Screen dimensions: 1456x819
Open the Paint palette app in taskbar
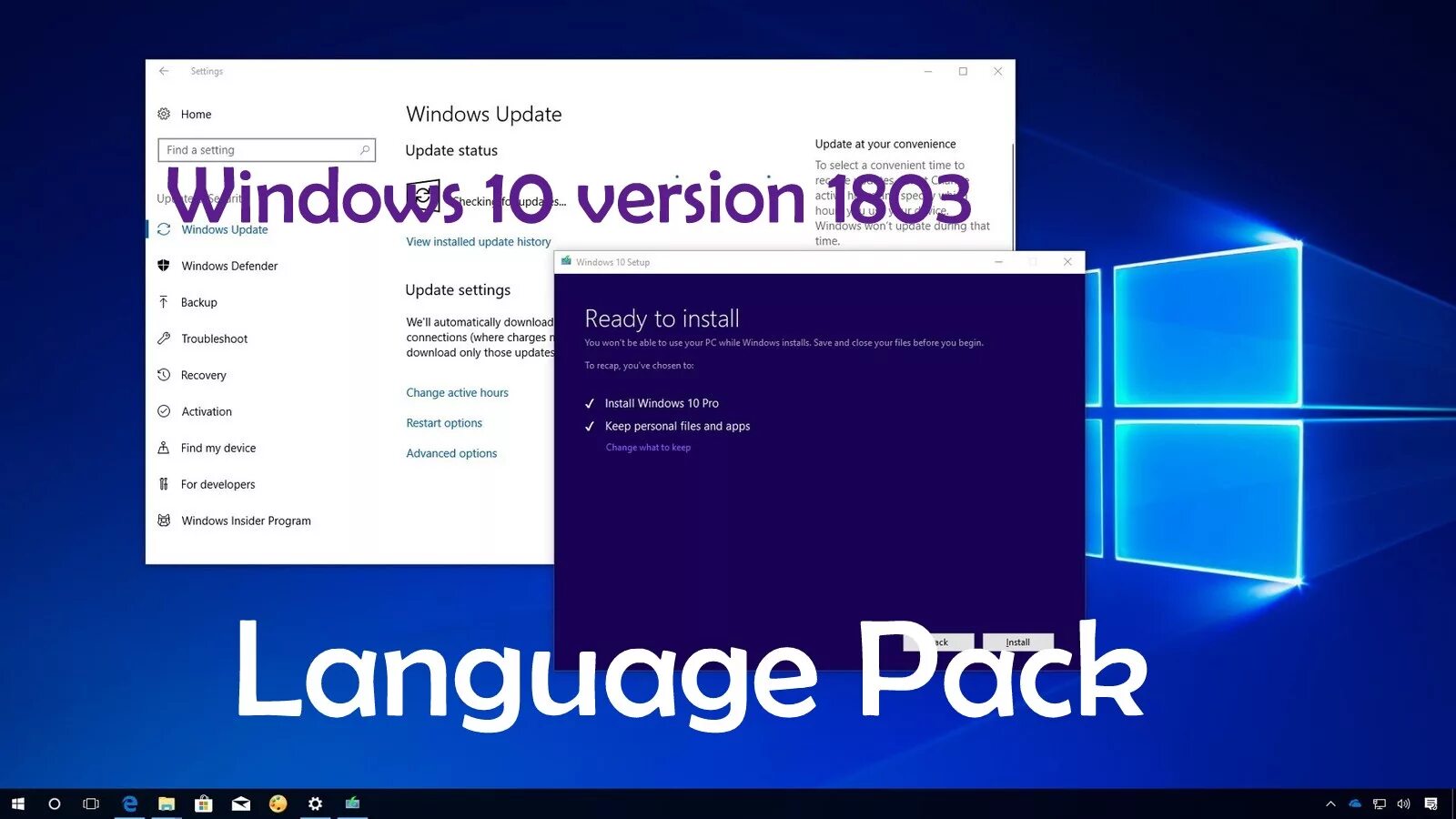pos(278,804)
